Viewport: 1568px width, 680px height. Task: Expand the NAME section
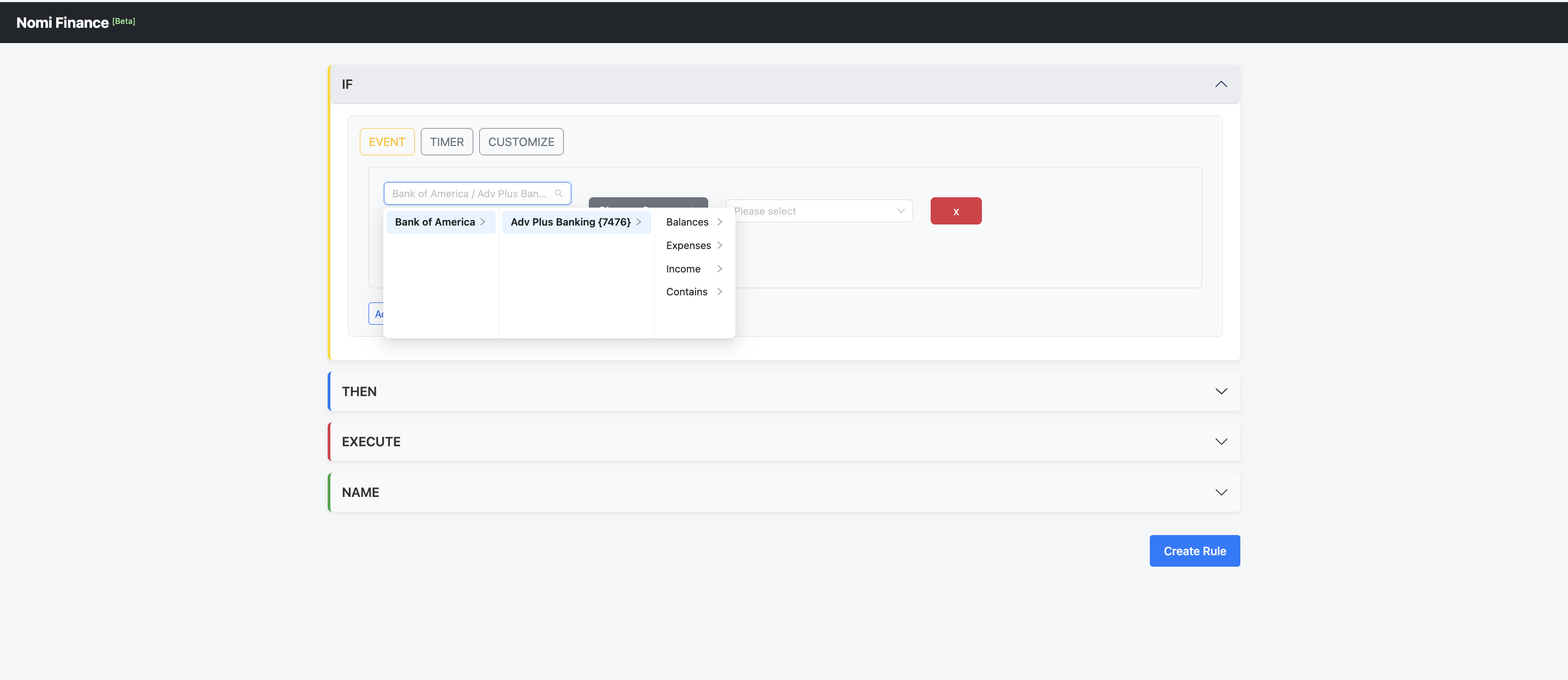click(784, 492)
